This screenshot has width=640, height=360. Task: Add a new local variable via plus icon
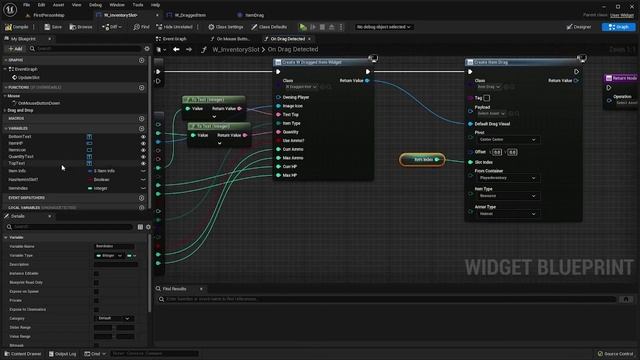[x=141, y=207]
